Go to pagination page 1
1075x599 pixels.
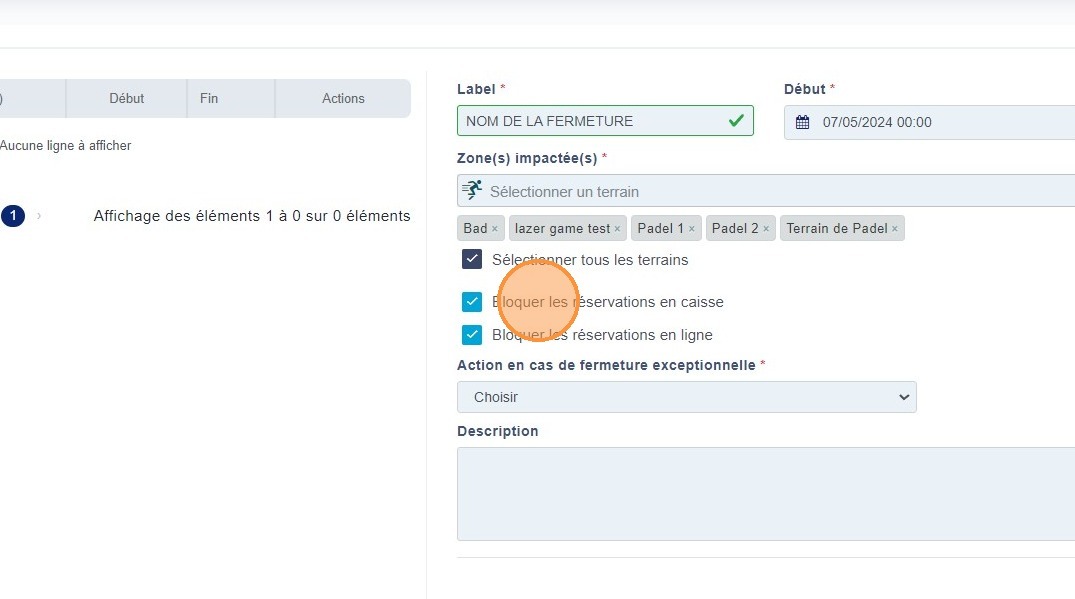coord(12,215)
